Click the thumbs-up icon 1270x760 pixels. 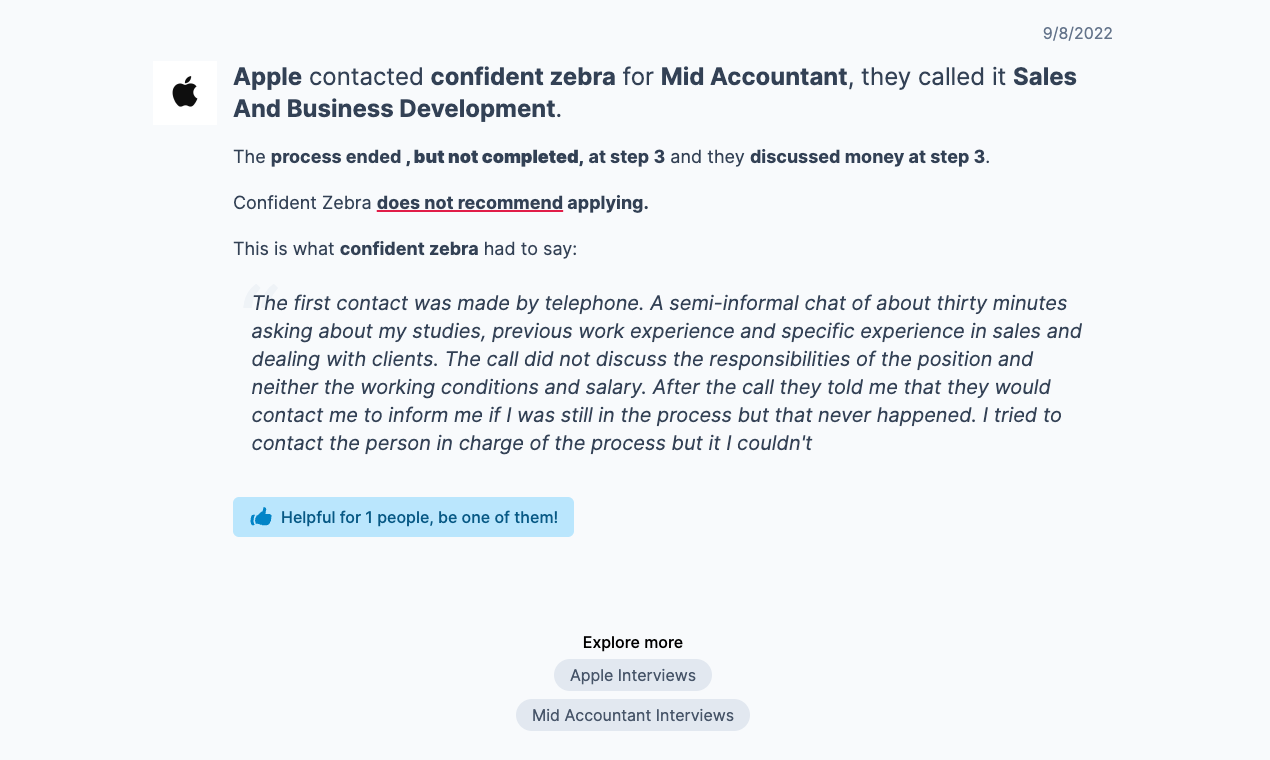pos(261,517)
